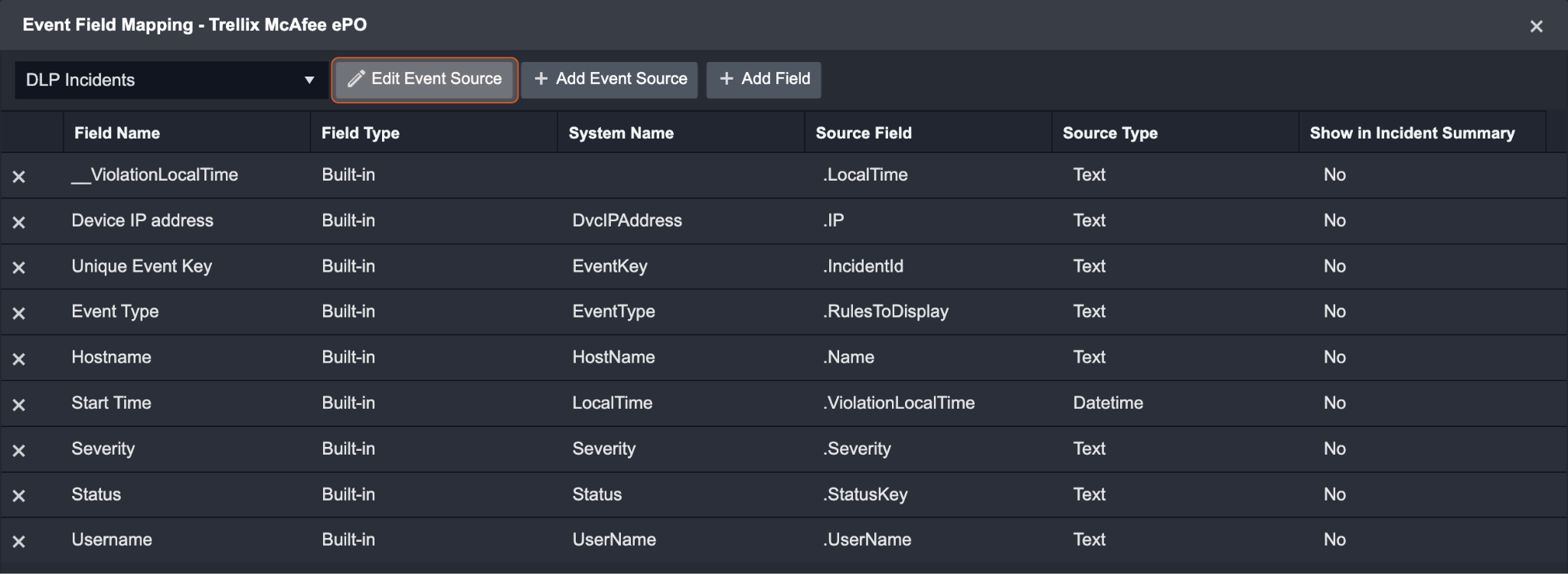Click the Source Field column header
Image resolution: width=1568 pixels, height=574 pixels.
(x=864, y=133)
